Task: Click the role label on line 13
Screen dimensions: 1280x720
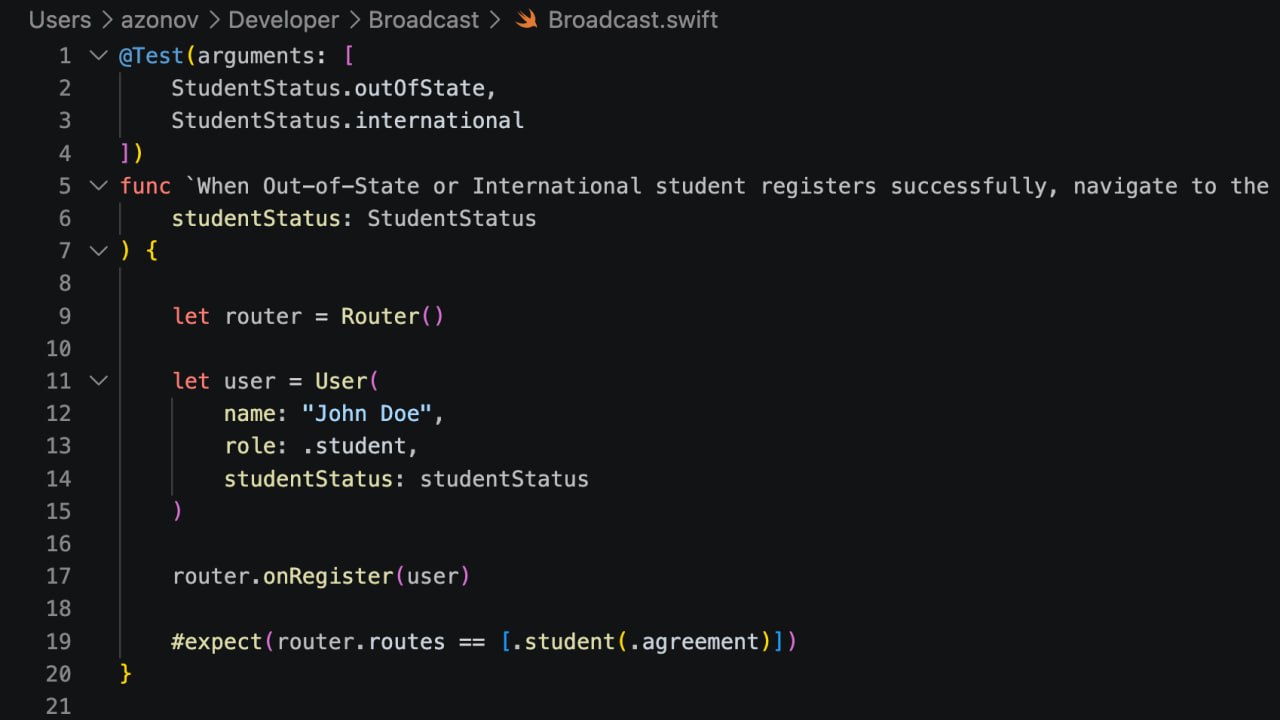Action: pos(250,446)
